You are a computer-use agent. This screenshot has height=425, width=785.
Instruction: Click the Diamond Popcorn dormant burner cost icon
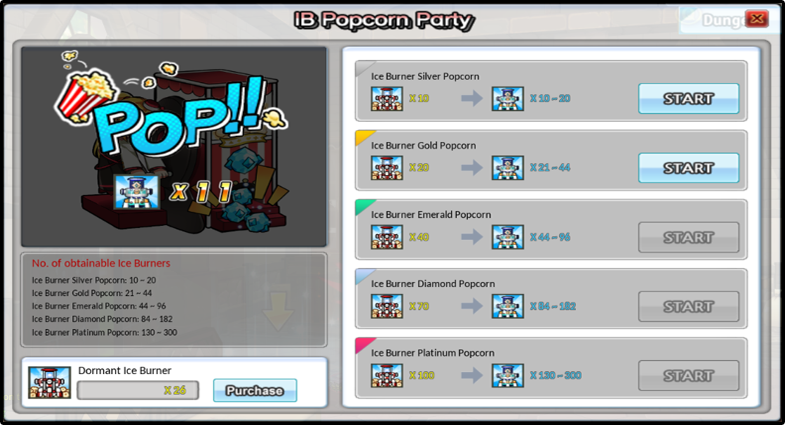(x=387, y=306)
